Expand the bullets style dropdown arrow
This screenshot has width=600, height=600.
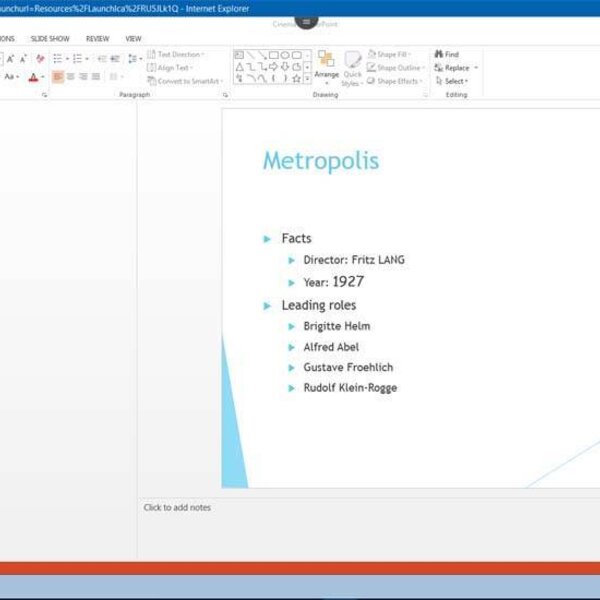(67, 59)
